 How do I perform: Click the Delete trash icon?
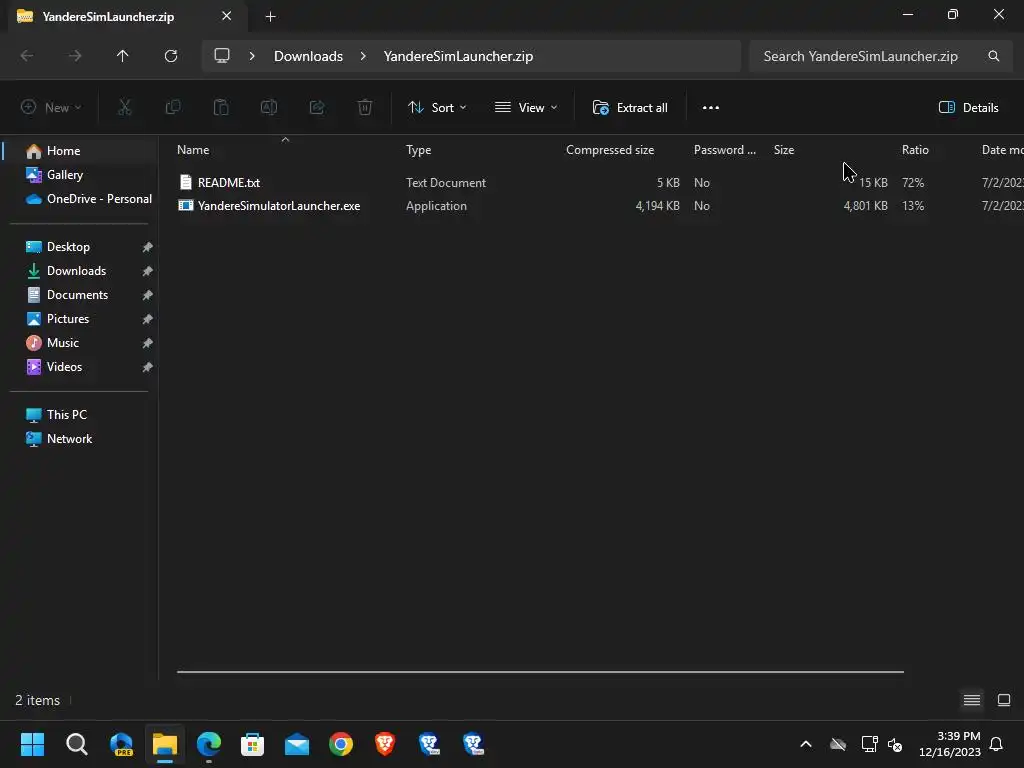coord(365,107)
